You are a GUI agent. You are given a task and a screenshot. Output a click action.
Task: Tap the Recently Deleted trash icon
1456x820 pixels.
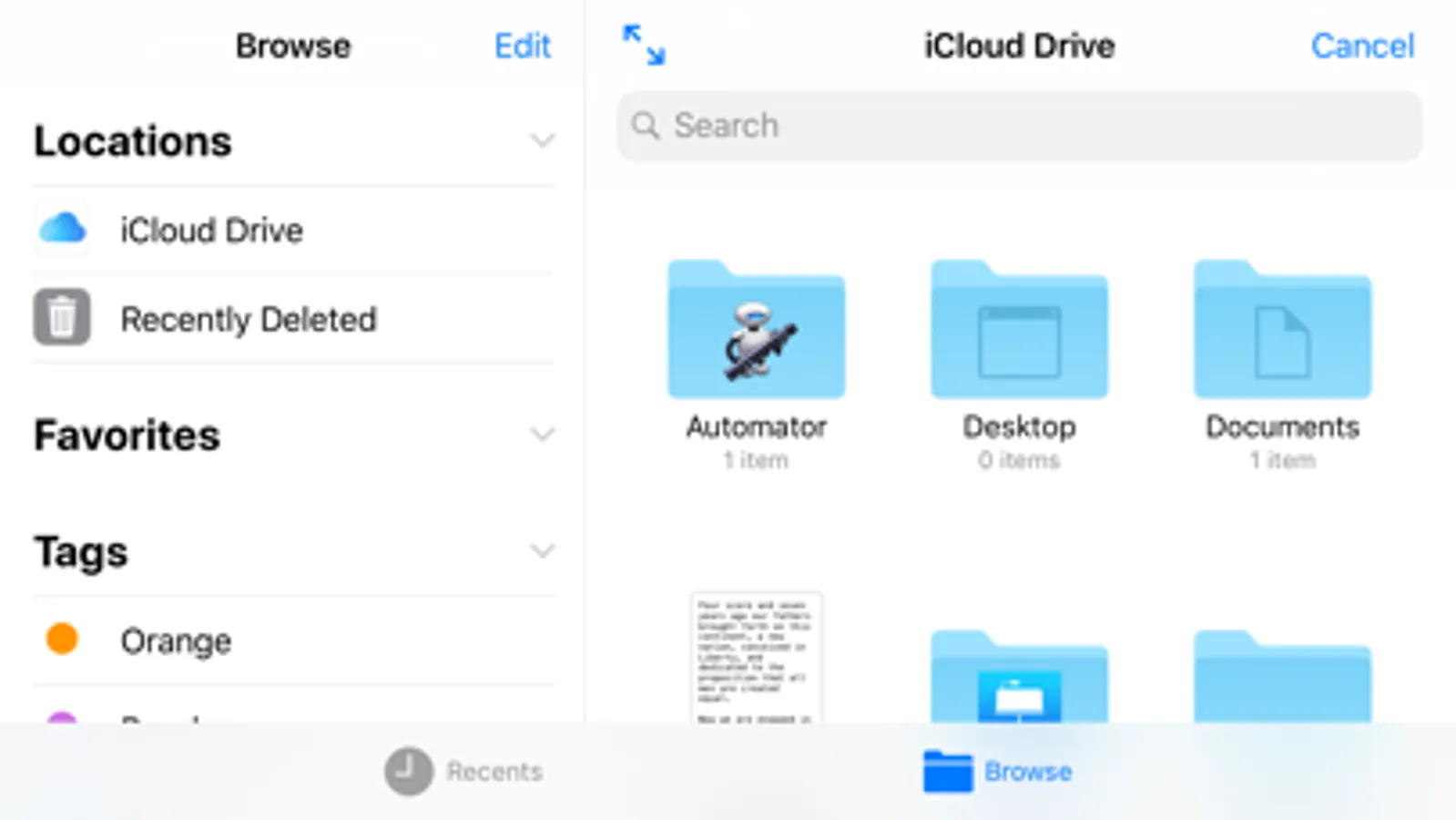click(62, 317)
